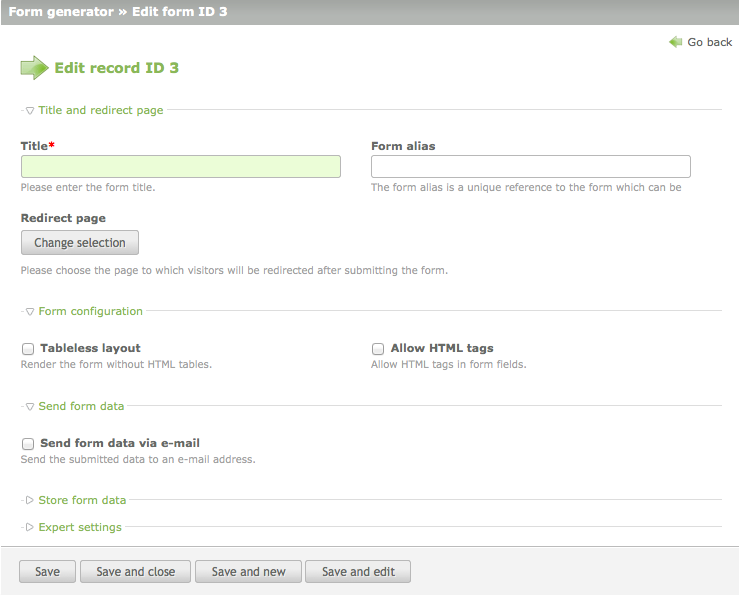Enable the Tableless layout checkbox
This screenshot has width=739, height=595.
(28, 349)
